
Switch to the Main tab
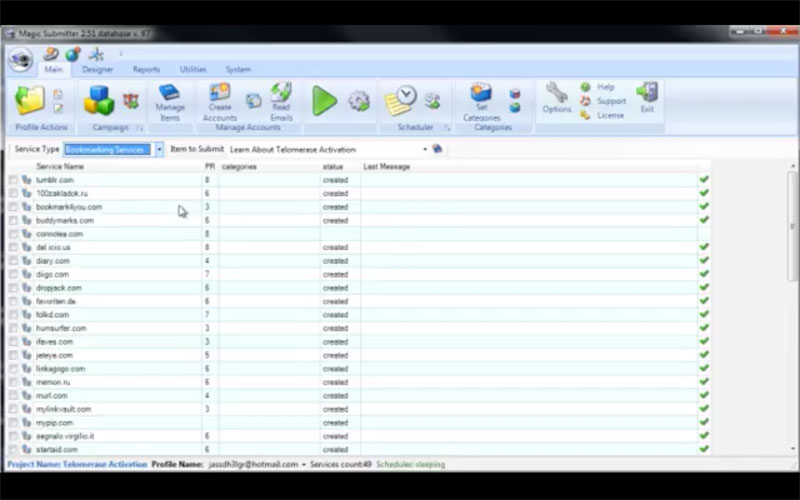(54, 69)
